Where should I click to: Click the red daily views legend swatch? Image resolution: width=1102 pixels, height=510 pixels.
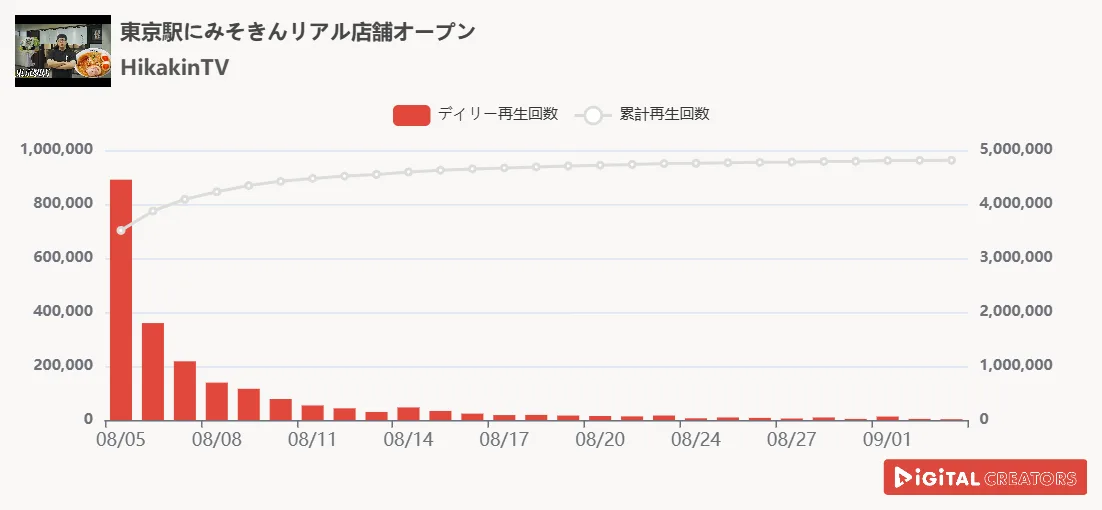pos(411,115)
